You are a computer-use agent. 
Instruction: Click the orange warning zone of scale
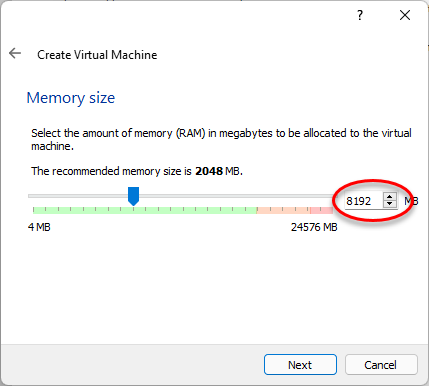[283, 210]
